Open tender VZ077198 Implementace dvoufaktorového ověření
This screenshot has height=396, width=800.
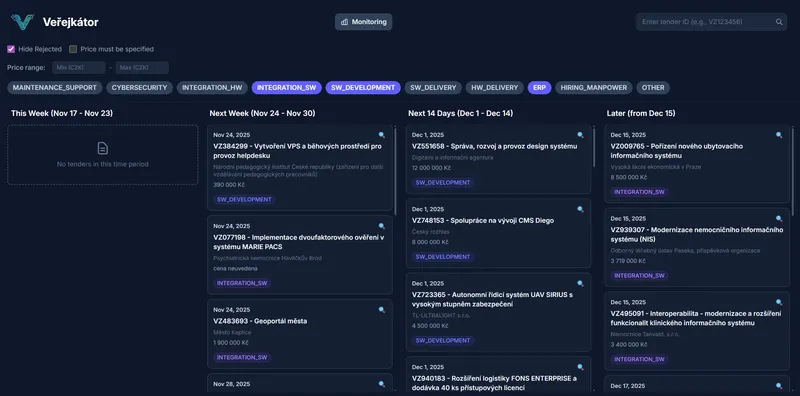pos(299,242)
